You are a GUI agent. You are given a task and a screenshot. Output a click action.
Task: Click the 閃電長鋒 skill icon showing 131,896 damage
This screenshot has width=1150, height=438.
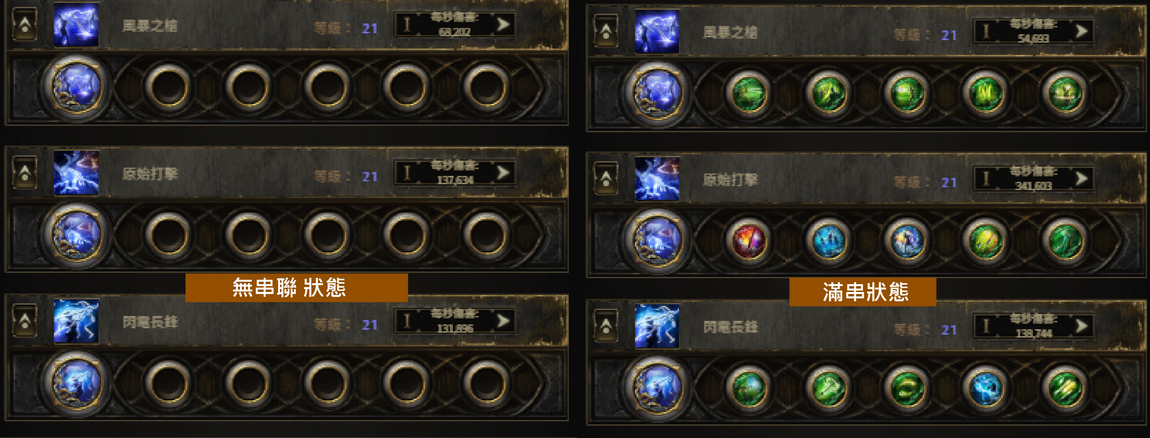tap(76, 321)
